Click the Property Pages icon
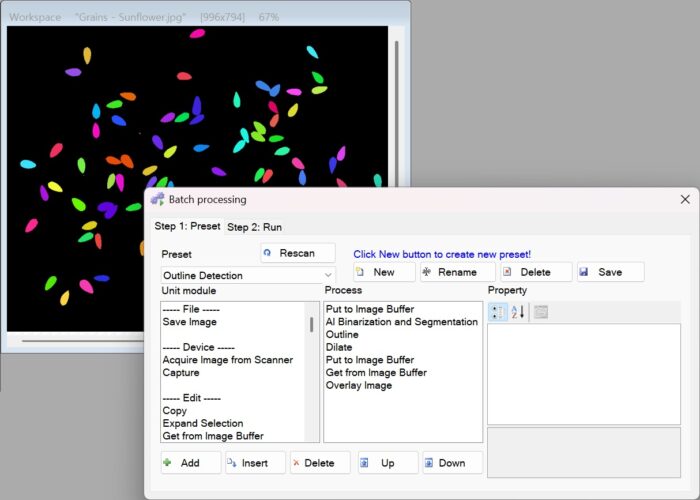Screen dimensions: 700x500 [x=541, y=312]
